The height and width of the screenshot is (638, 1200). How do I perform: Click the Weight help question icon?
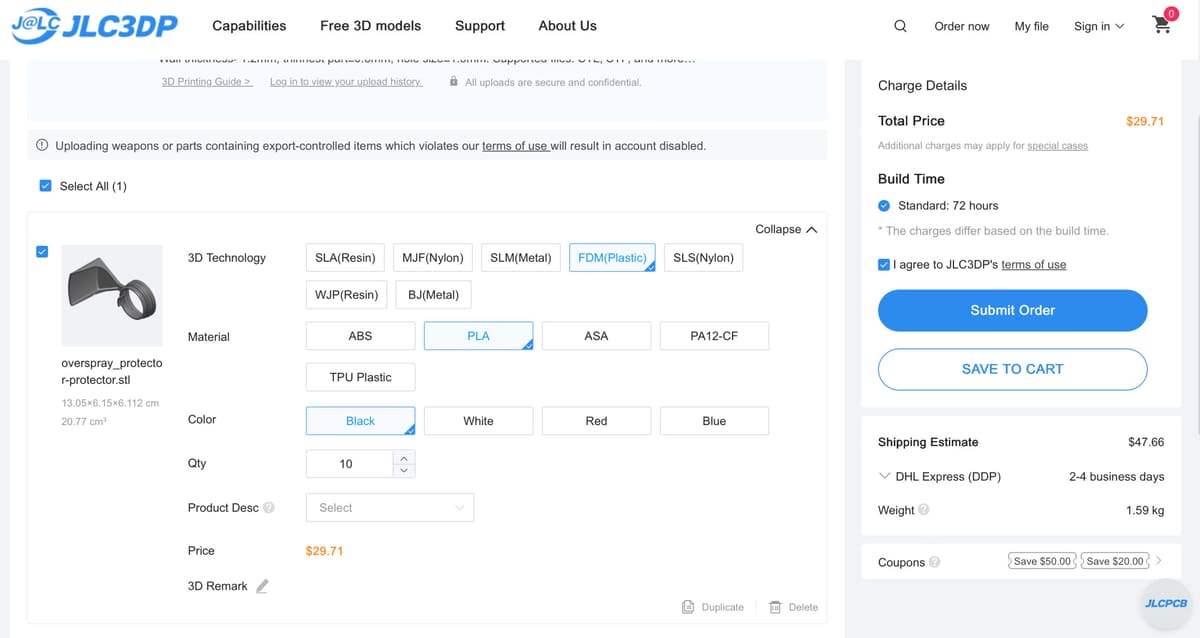[x=923, y=510]
